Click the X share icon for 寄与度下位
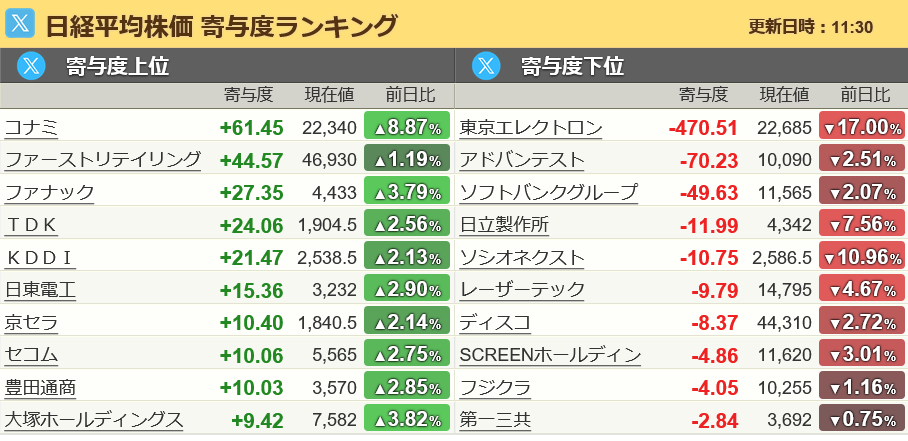908x441 pixels. coord(486,66)
